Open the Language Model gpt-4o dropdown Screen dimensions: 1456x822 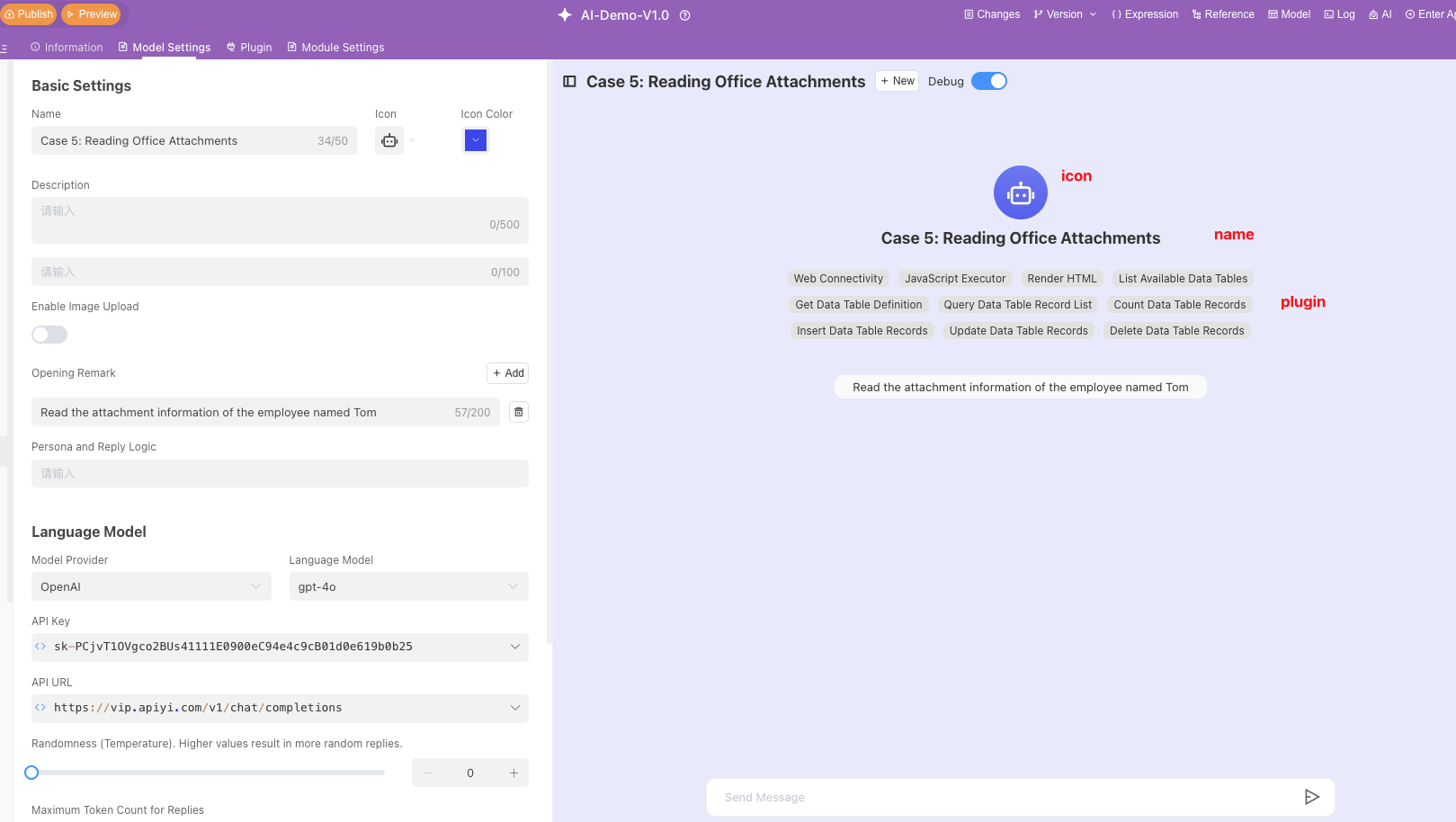click(408, 586)
